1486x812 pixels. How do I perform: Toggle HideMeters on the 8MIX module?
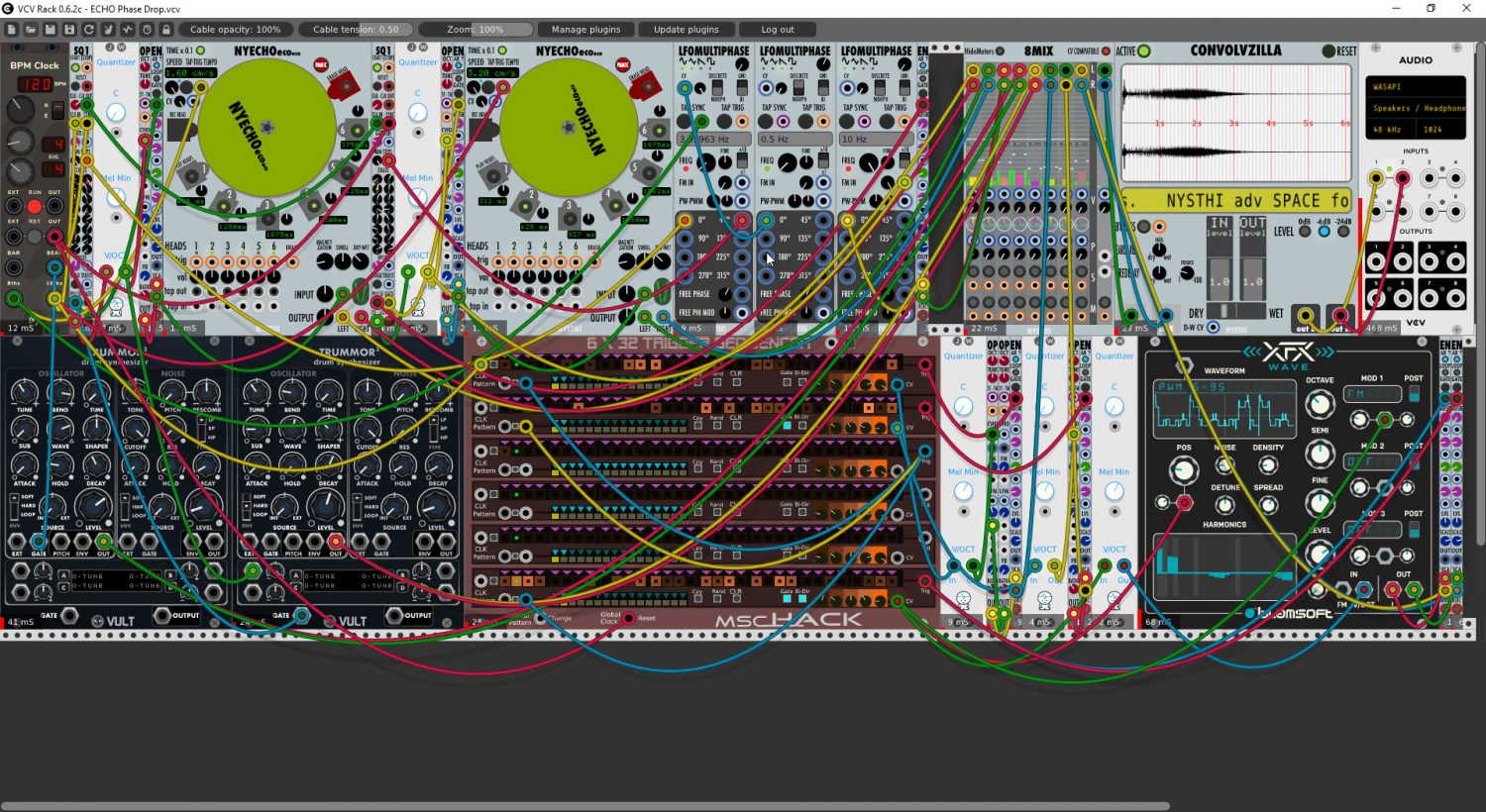tap(1000, 51)
